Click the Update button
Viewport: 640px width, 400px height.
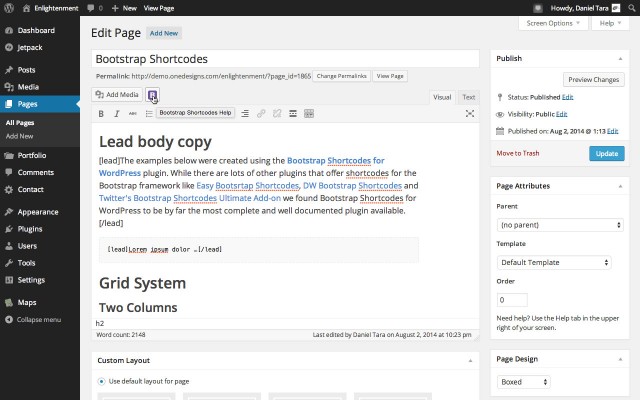point(607,153)
